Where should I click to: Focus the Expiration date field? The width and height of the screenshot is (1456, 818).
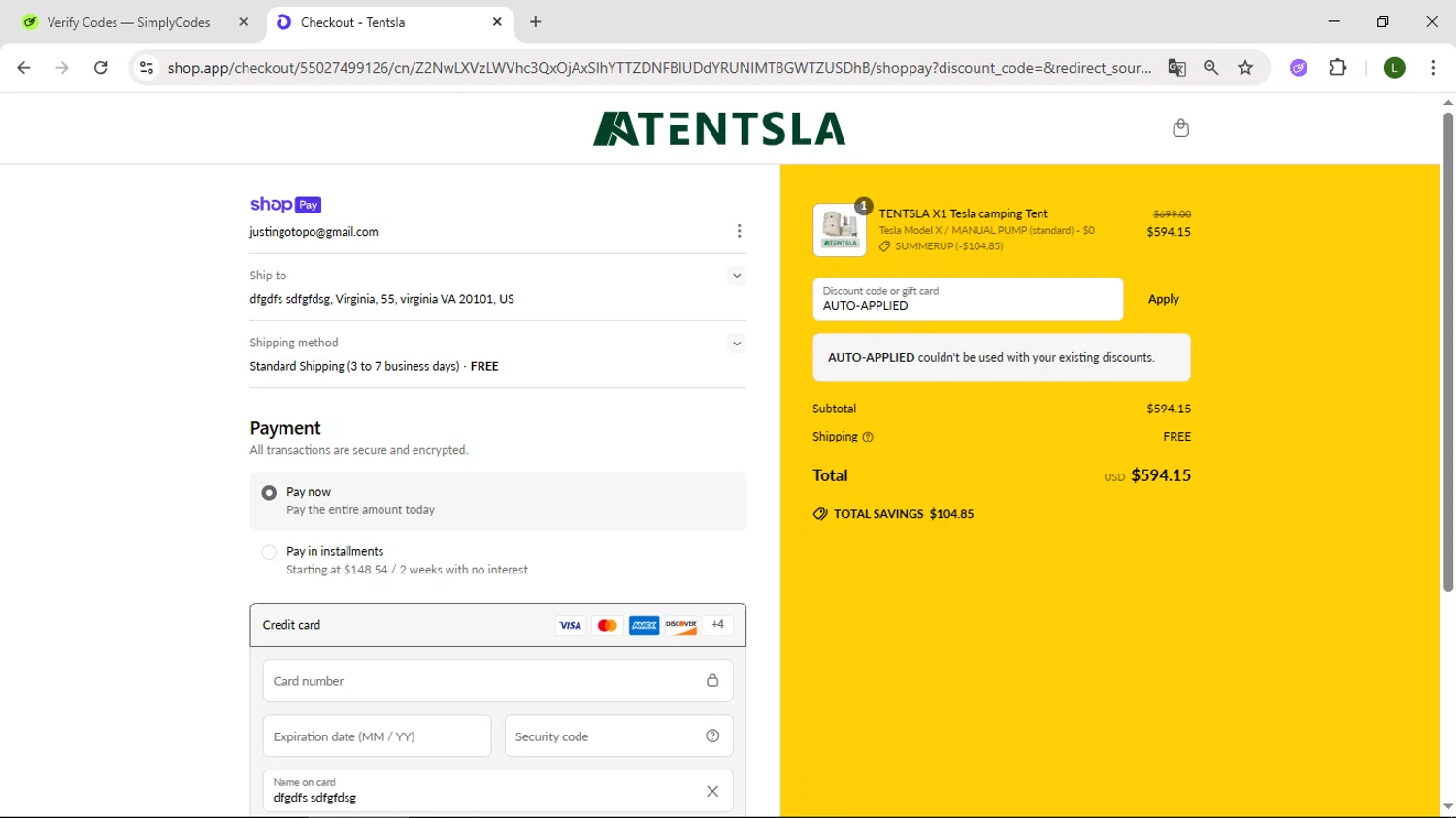[377, 736]
